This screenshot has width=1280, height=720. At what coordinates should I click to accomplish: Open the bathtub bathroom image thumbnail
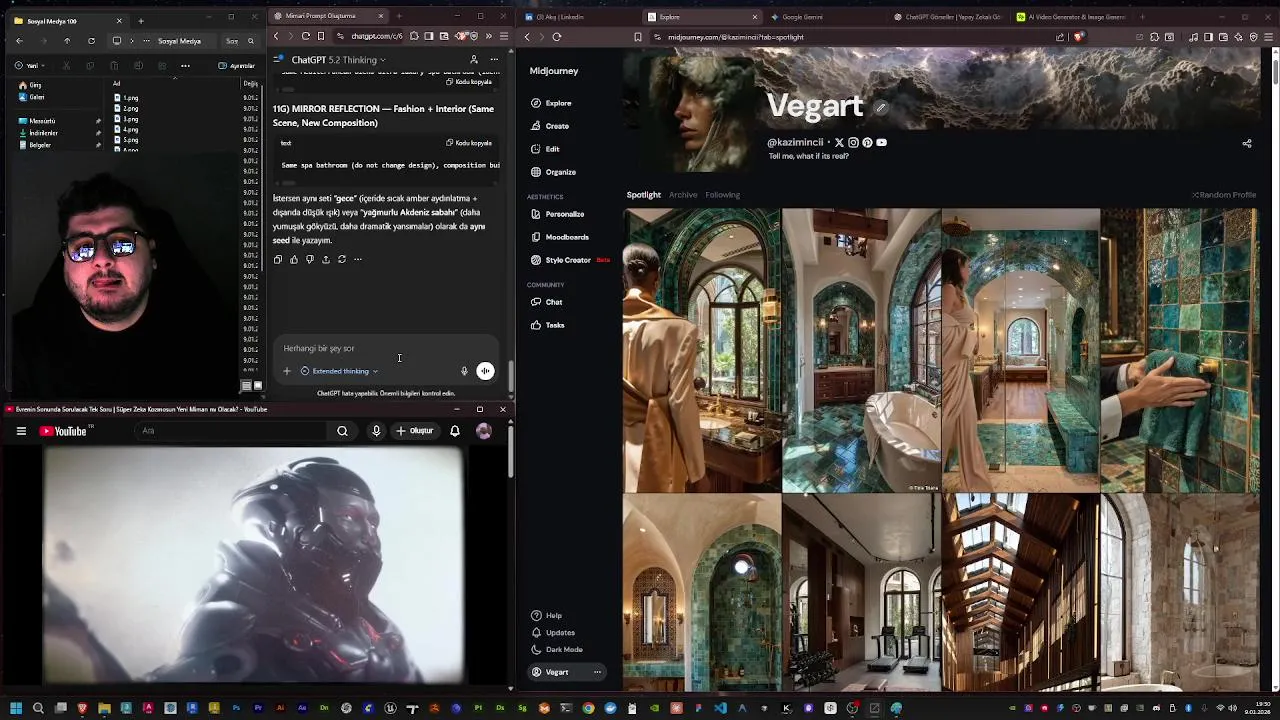[x=861, y=351]
